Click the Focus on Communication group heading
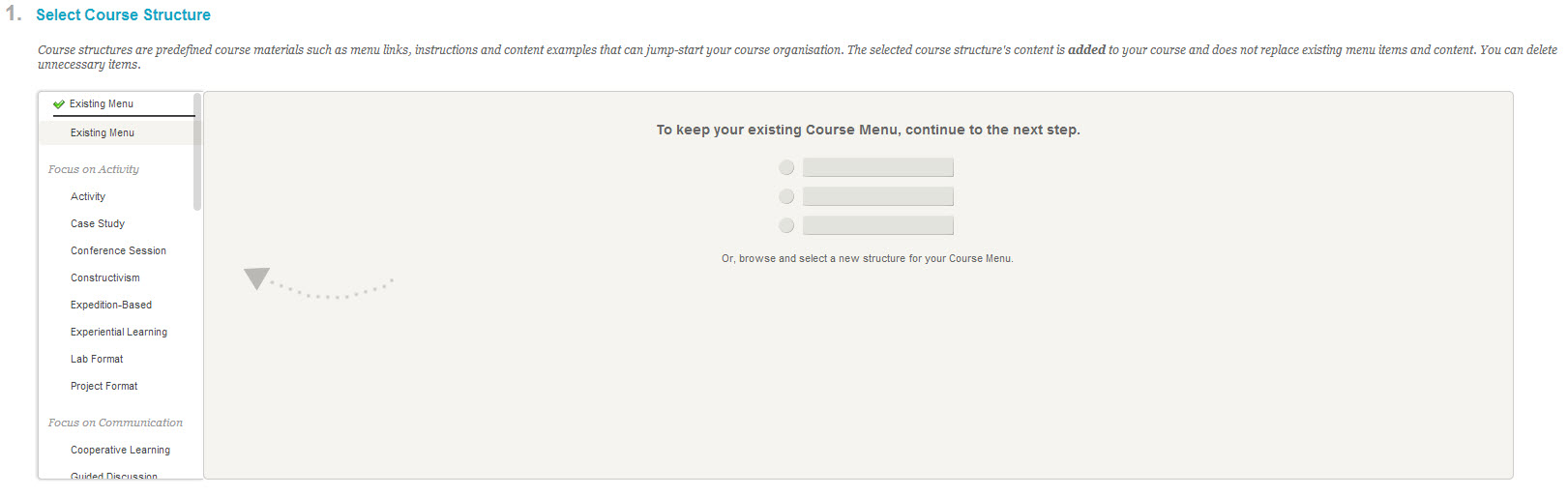The height and width of the screenshot is (496, 1568). pyautogui.click(x=115, y=423)
